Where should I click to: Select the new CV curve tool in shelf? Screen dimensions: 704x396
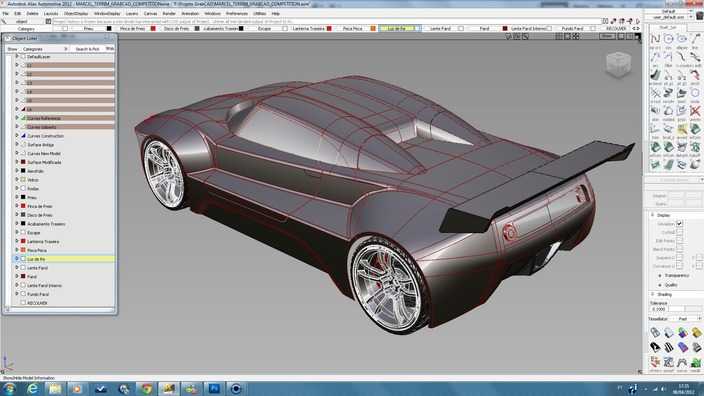pyautogui.click(x=655, y=40)
